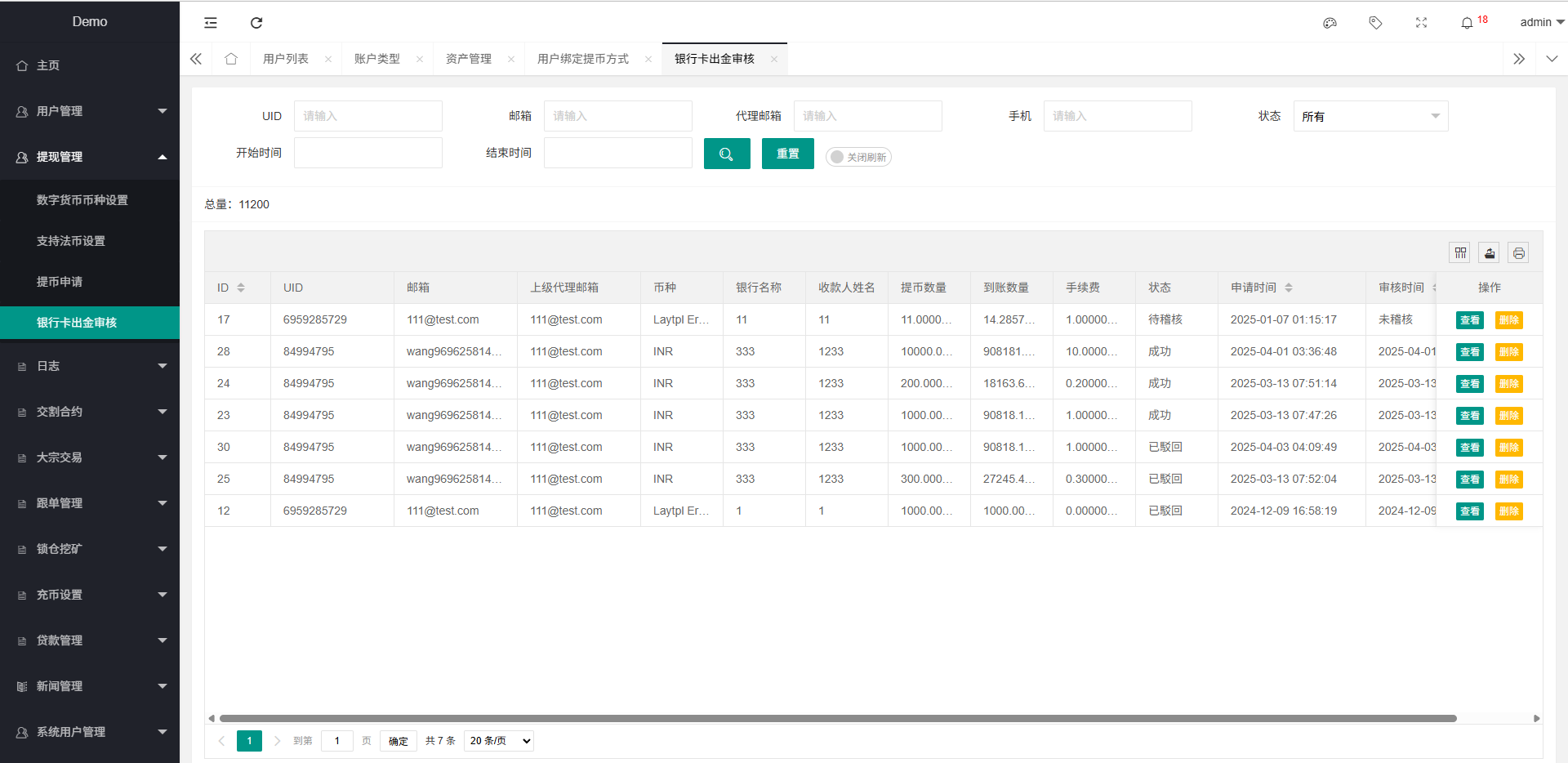
Task: Click the notification bell icon
Action: [1467, 23]
